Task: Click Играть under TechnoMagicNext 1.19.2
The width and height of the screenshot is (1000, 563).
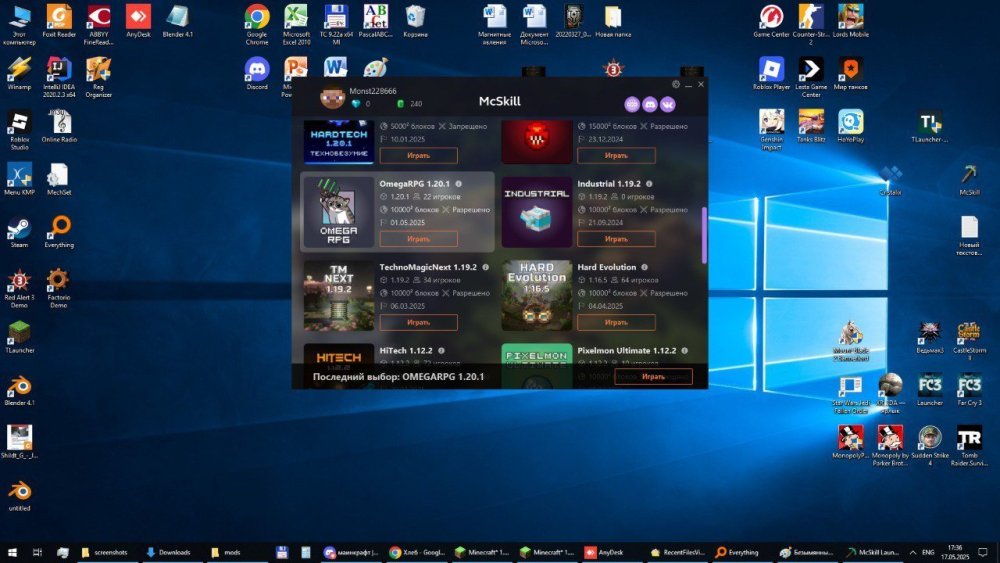Action: coord(418,323)
